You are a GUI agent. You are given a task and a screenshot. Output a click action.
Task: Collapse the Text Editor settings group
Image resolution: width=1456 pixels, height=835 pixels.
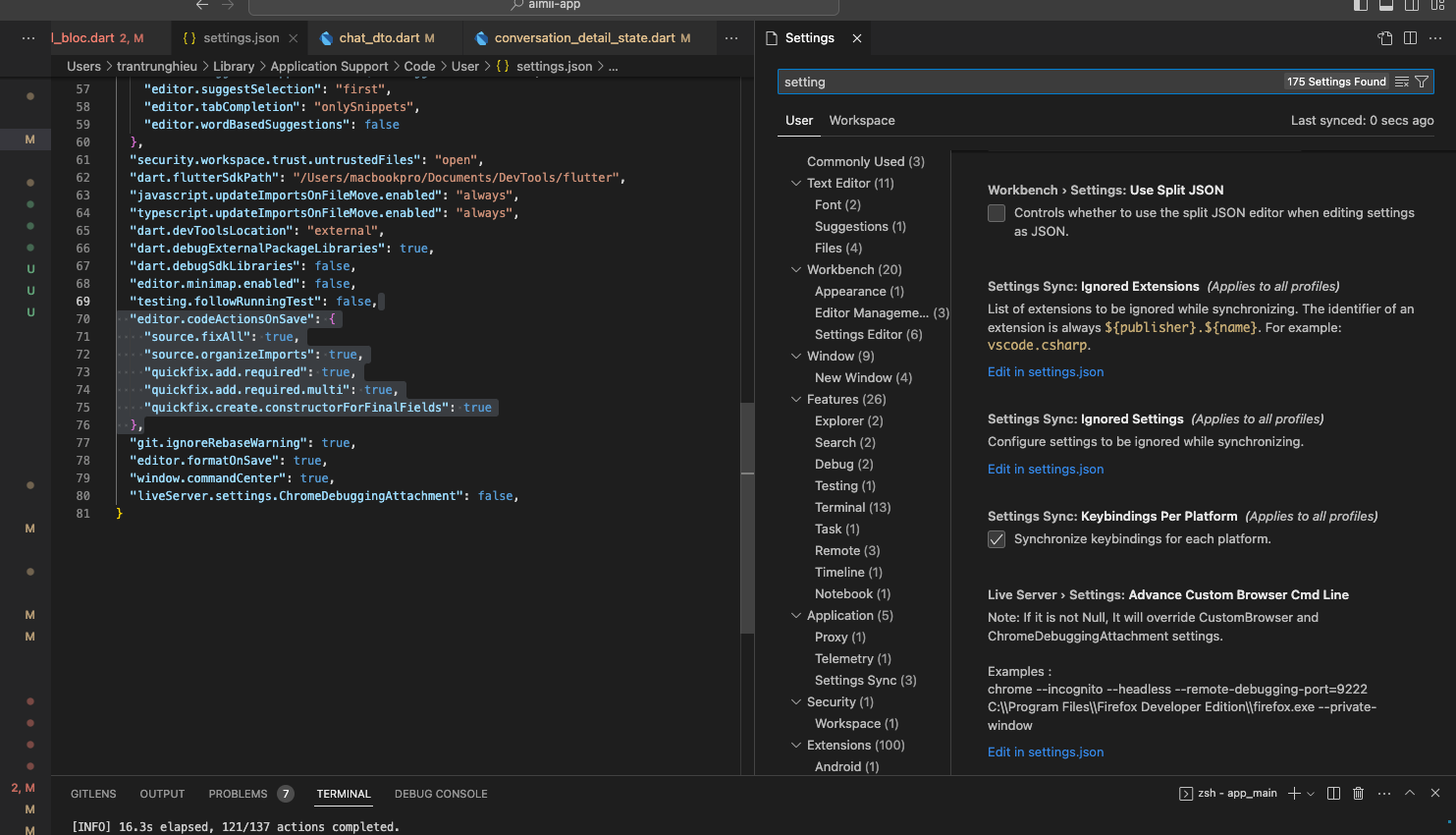pos(796,183)
